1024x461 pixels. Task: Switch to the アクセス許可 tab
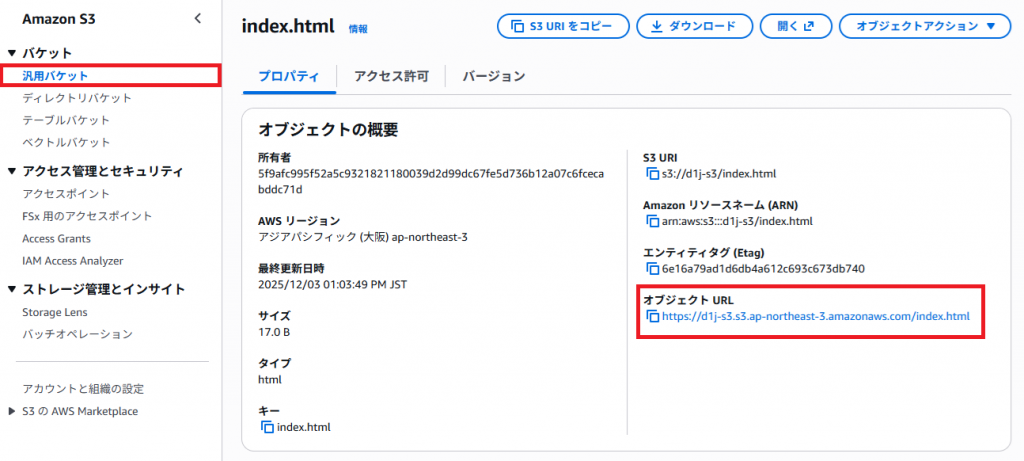(x=391, y=76)
